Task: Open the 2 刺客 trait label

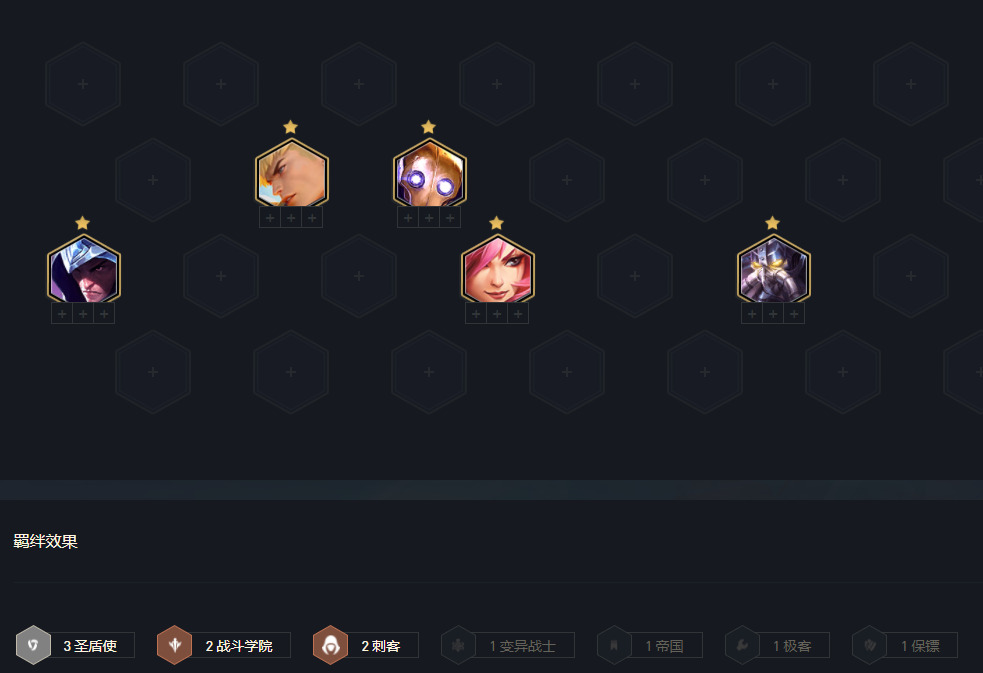Action: coord(381,645)
